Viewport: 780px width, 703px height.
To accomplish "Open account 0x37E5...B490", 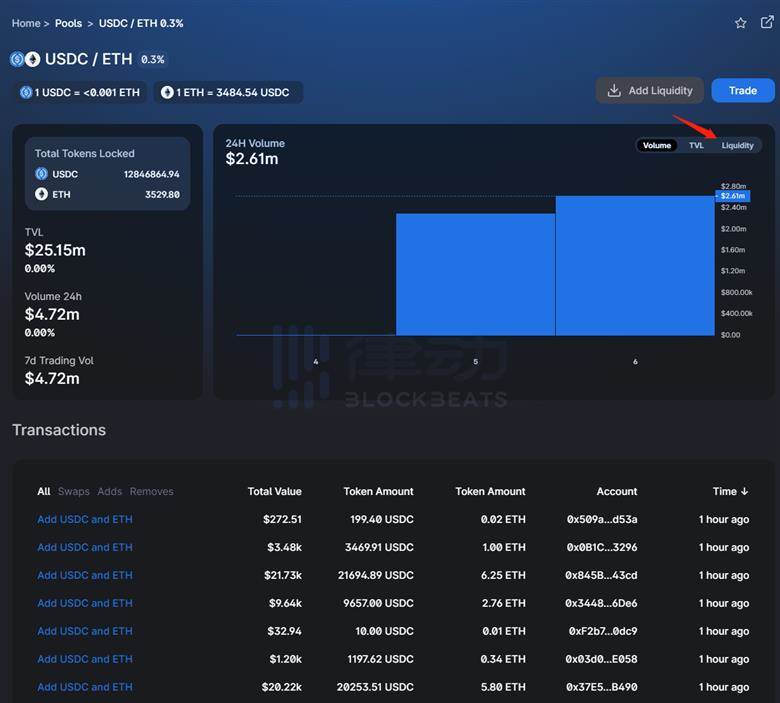I will pyautogui.click(x=601, y=687).
